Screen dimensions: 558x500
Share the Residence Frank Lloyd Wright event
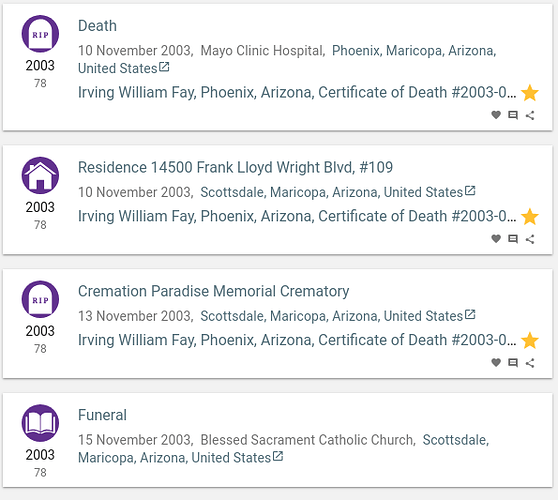(x=530, y=239)
